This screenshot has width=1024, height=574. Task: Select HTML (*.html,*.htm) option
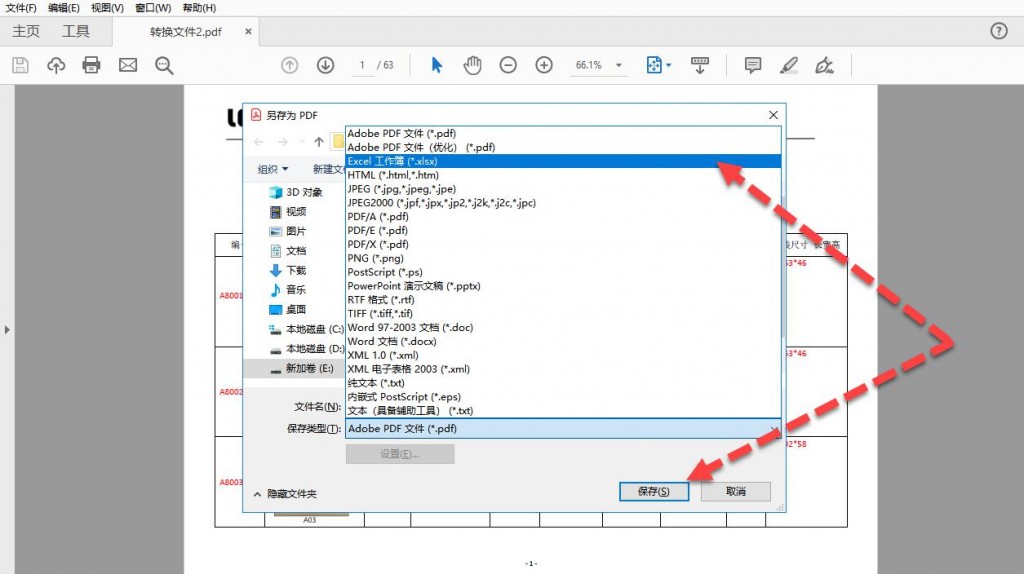click(x=563, y=175)
